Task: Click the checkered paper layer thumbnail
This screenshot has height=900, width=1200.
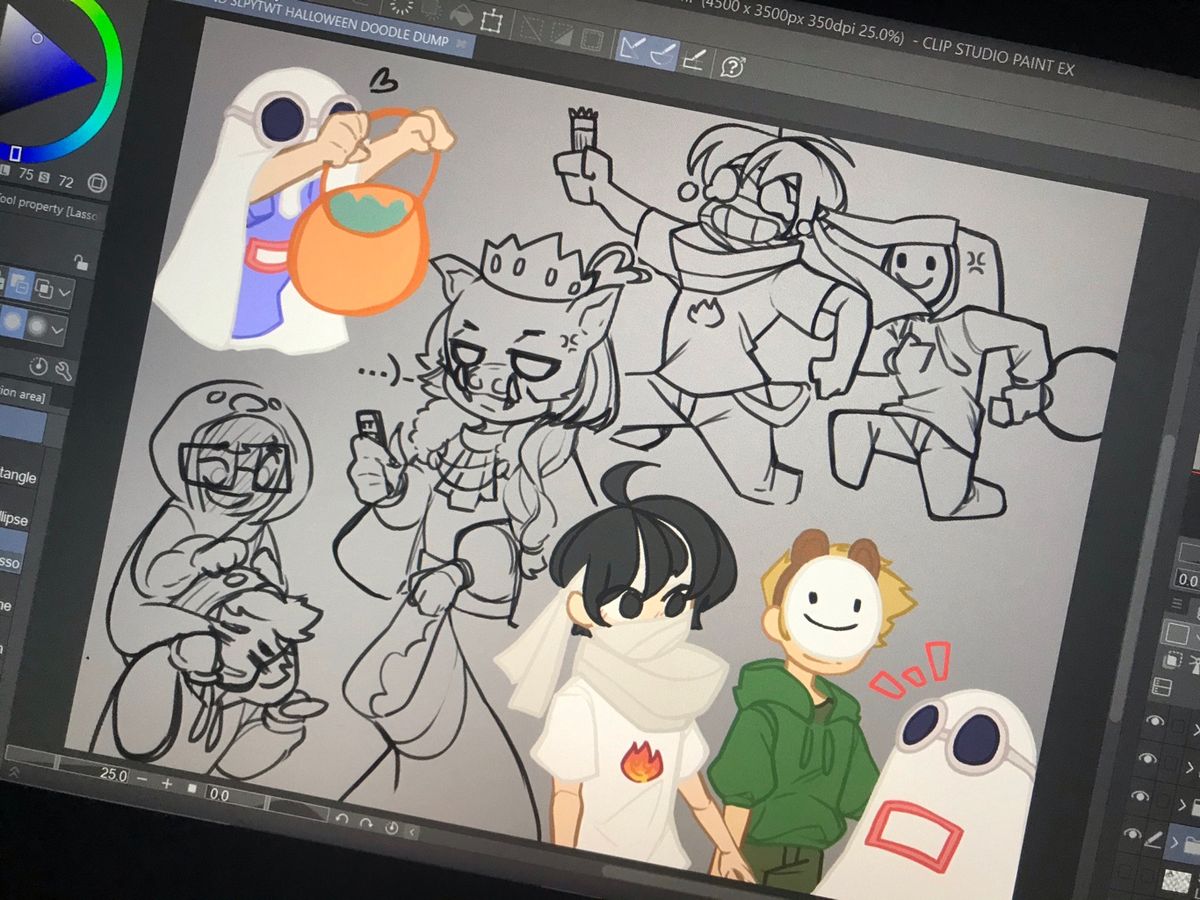Action: [1176, 880]
